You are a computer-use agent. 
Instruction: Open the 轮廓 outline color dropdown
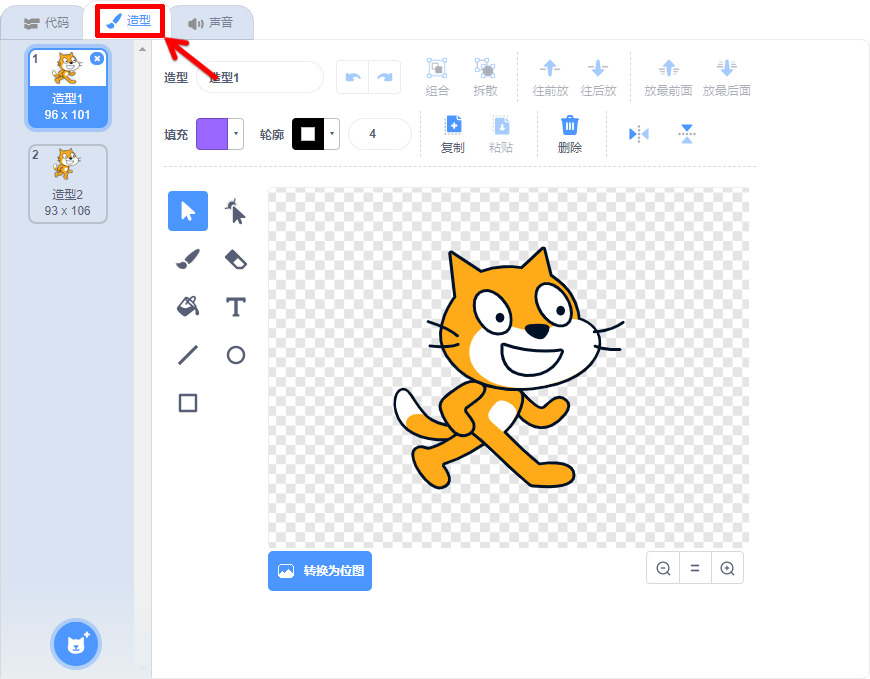coord(332,134)
